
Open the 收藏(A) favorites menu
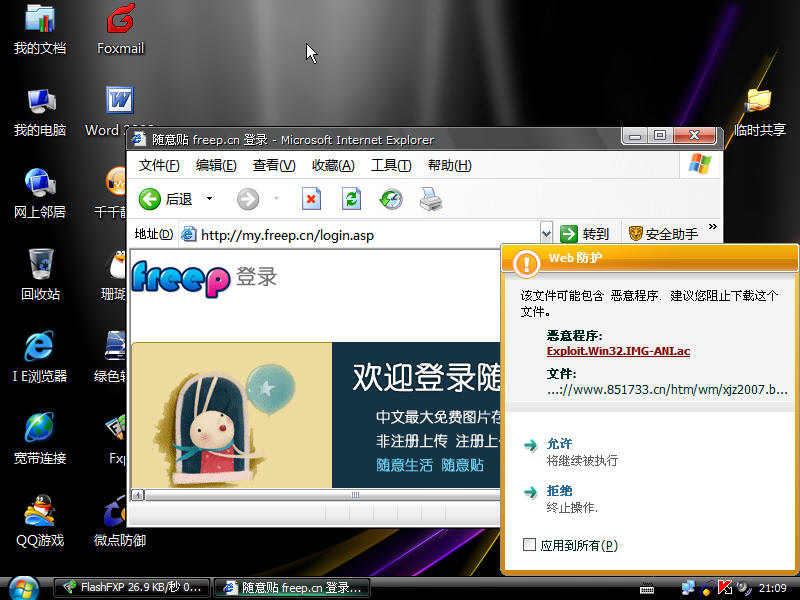pos(333,165)
